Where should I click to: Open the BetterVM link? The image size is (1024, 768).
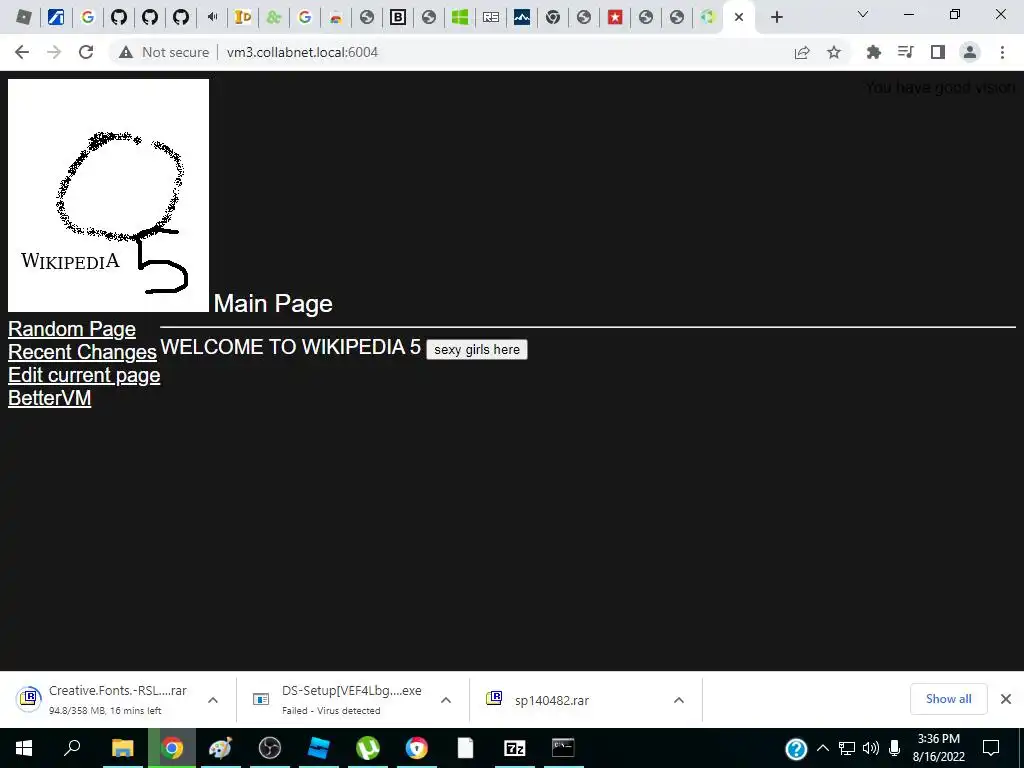(50, 398)
